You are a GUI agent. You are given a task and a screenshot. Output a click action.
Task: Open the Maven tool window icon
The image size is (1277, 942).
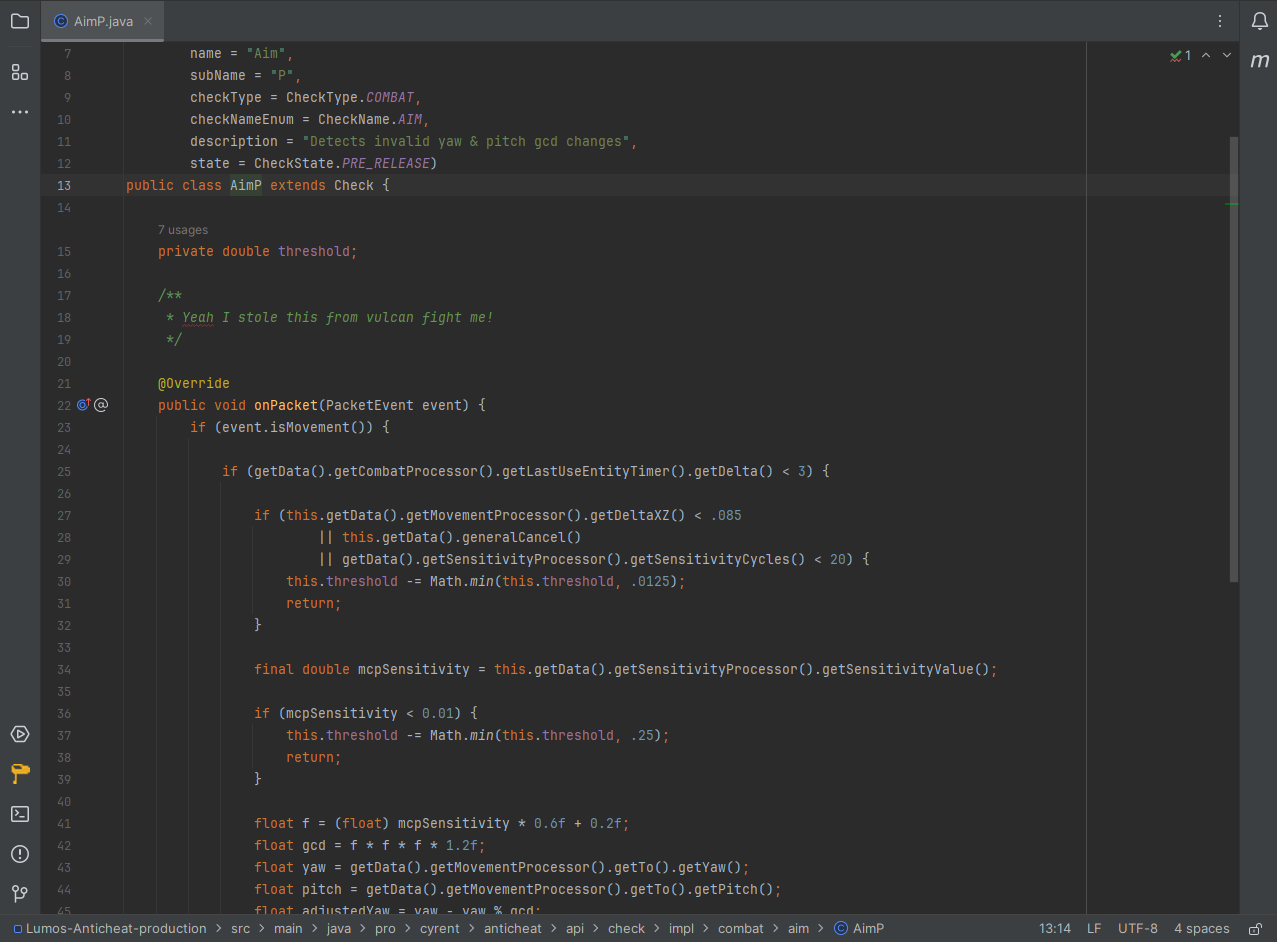coord(1259,61)
